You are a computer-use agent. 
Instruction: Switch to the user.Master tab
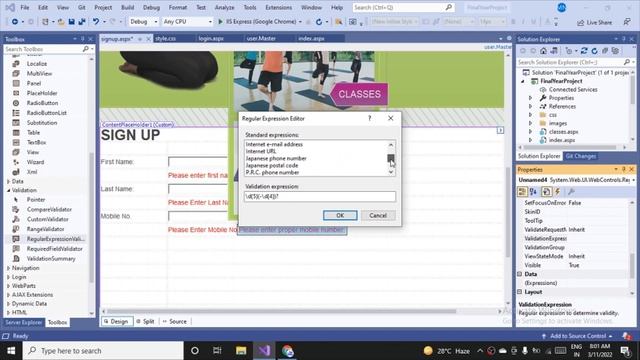pos(261,38)
